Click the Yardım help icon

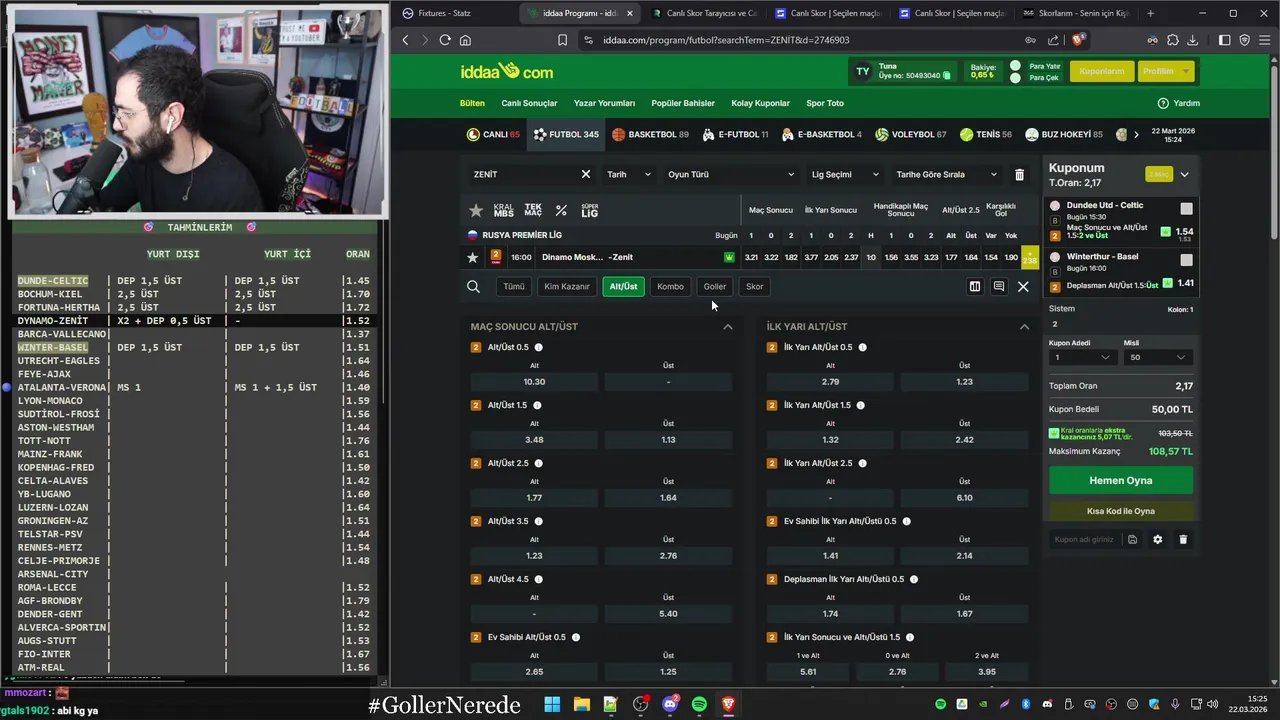pos(1163,103)
